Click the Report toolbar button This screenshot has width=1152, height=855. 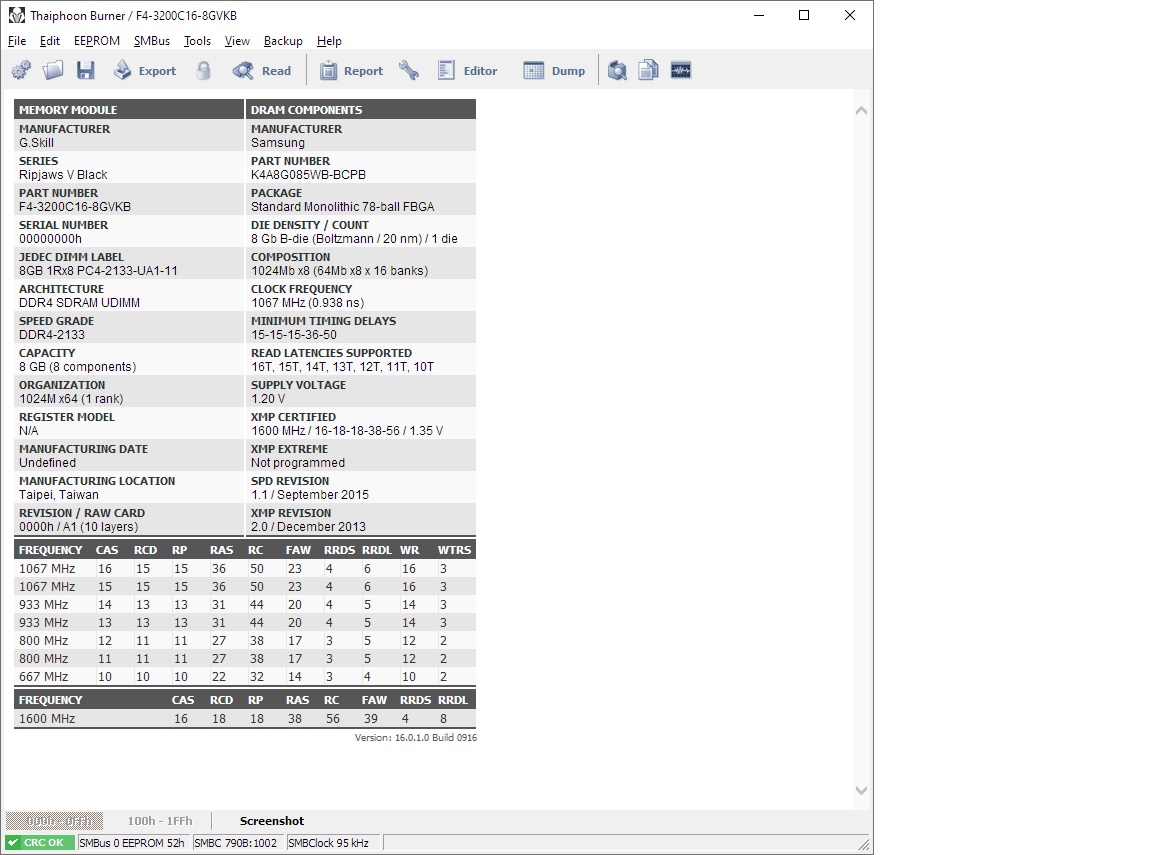pos(351,71)
